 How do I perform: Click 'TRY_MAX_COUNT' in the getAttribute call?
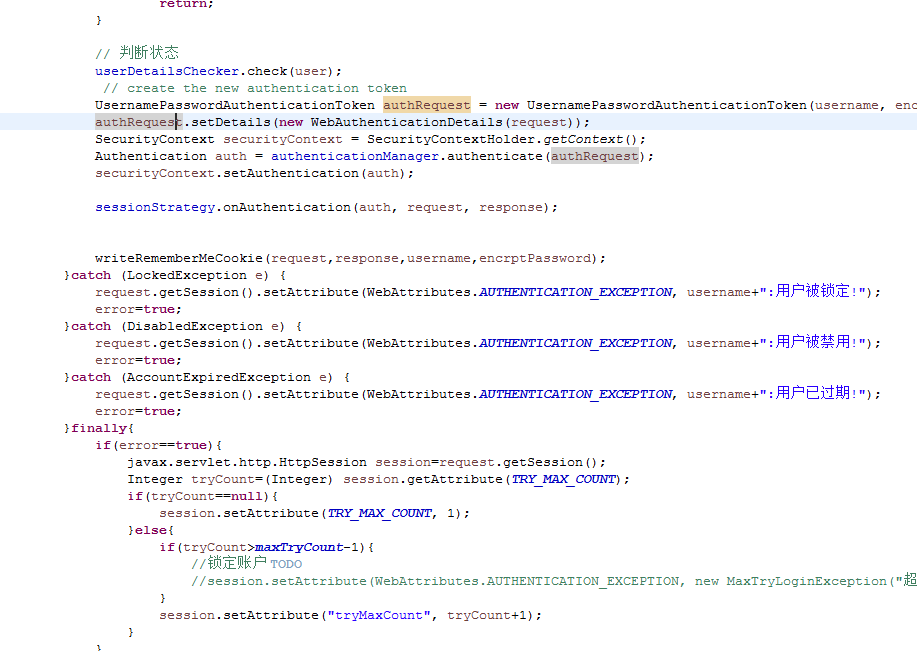click(x=564, y=479)
